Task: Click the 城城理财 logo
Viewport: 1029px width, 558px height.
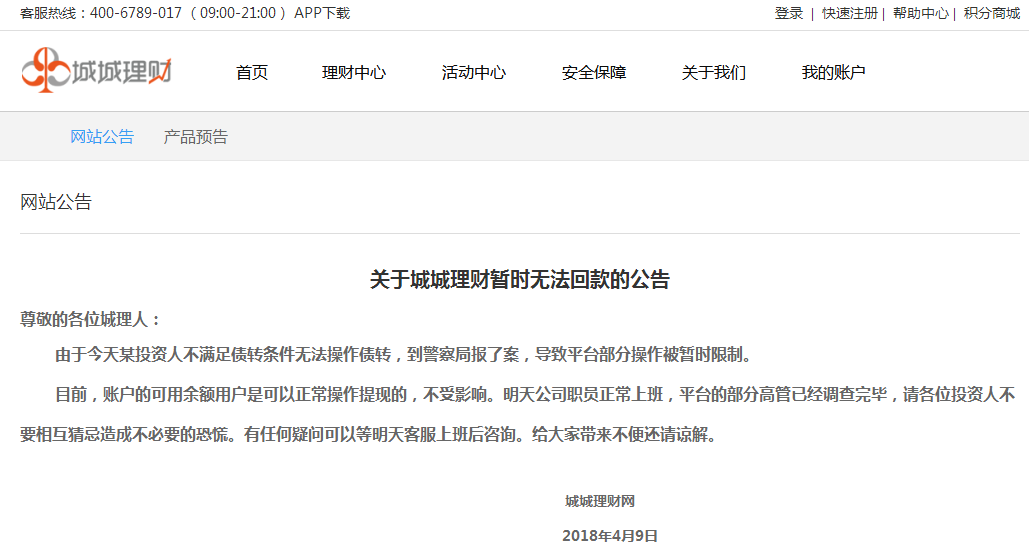Action: point(96,70)
